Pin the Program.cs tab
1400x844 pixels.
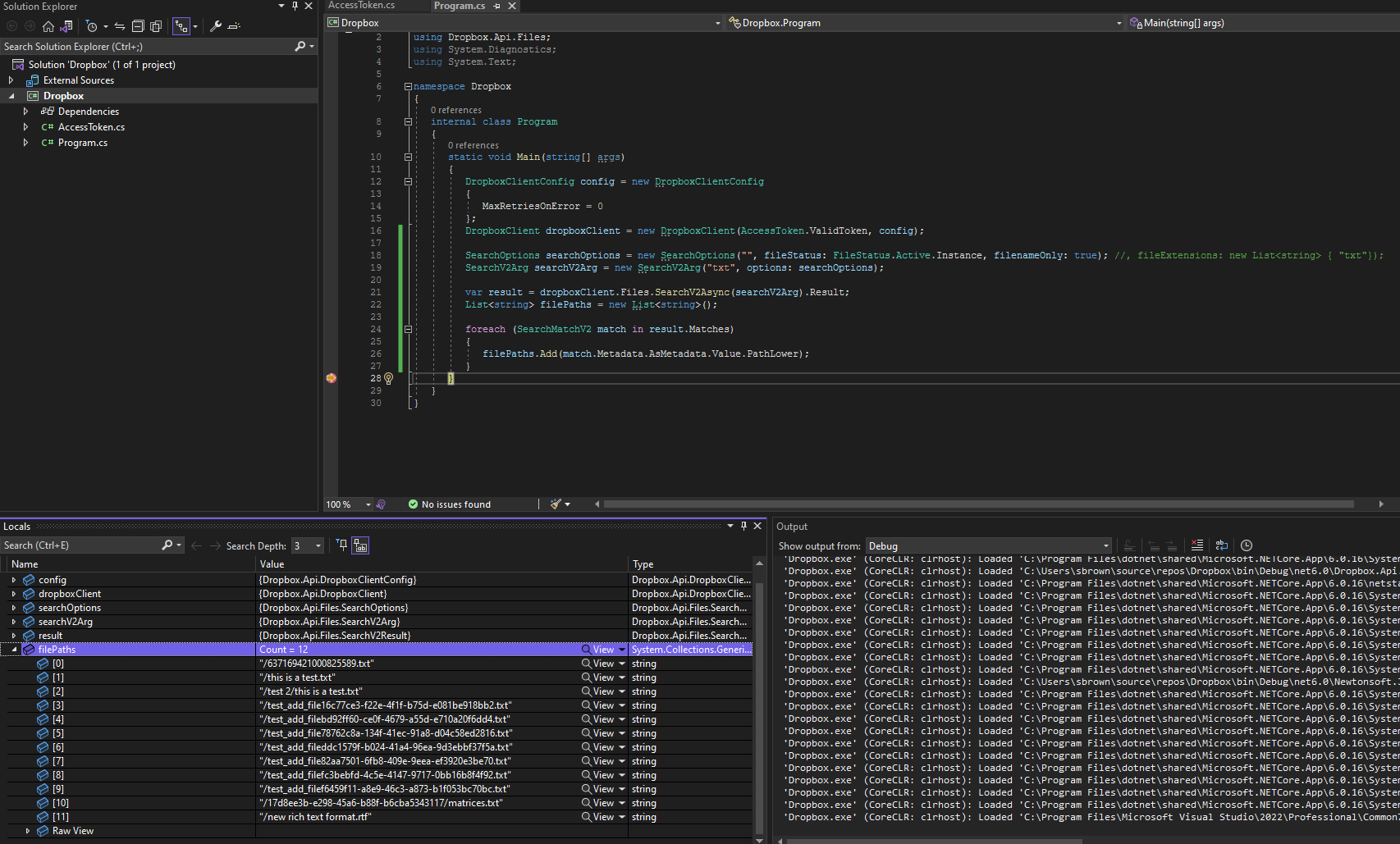coord(497,6)
